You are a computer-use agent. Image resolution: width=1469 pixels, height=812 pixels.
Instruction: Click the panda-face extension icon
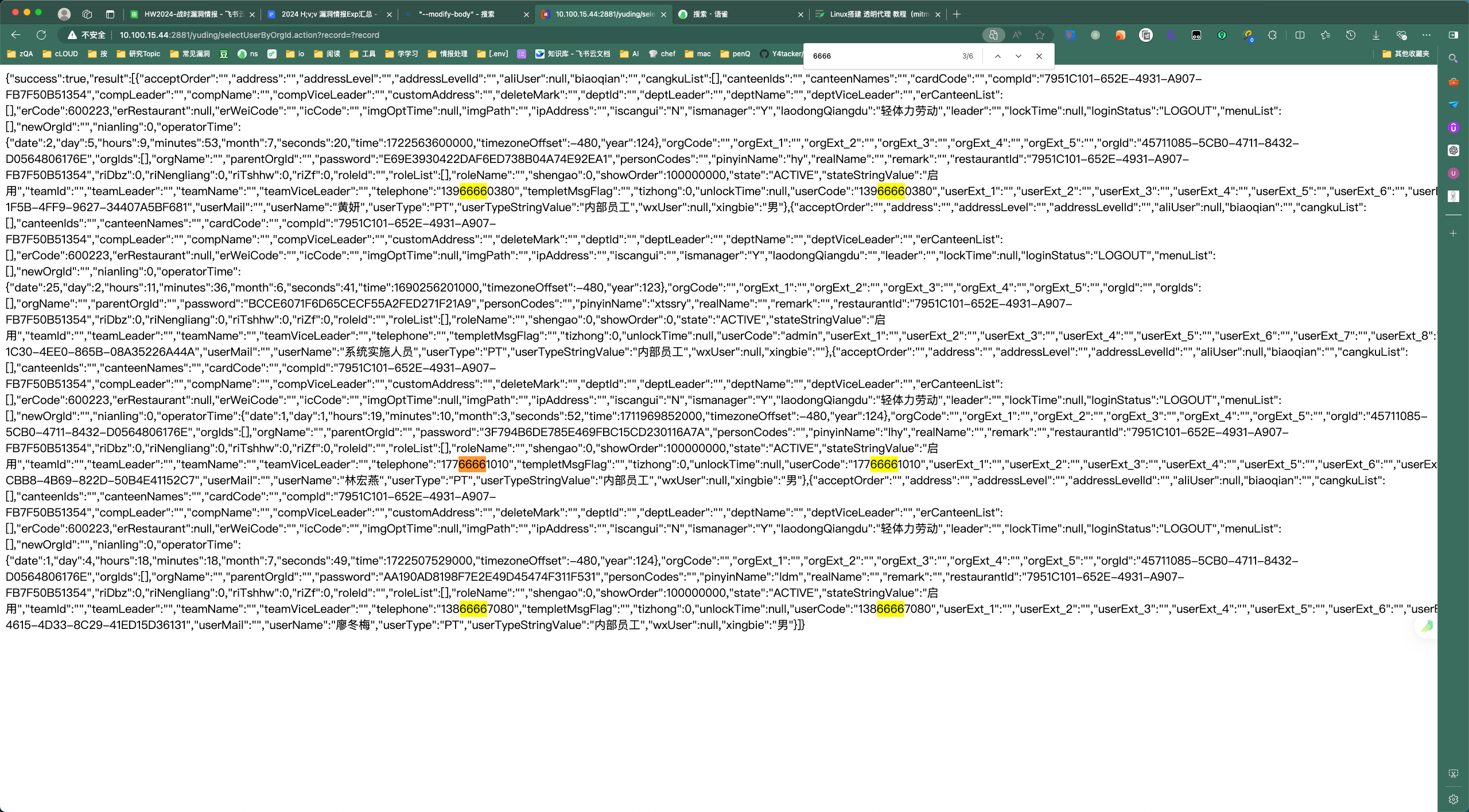click(x=1196, y=35)
